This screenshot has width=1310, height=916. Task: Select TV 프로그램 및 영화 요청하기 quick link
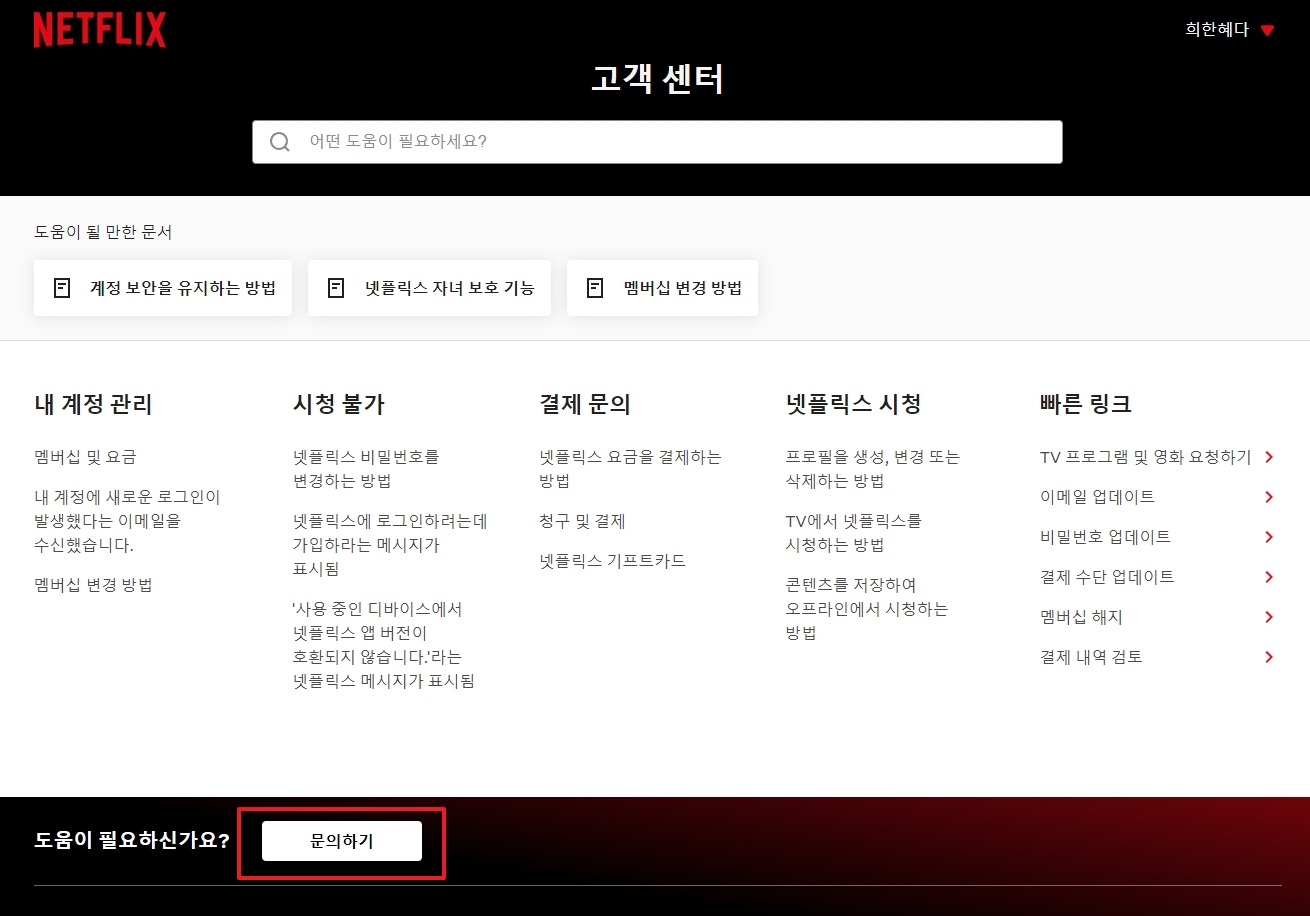tap(1145, 457)
